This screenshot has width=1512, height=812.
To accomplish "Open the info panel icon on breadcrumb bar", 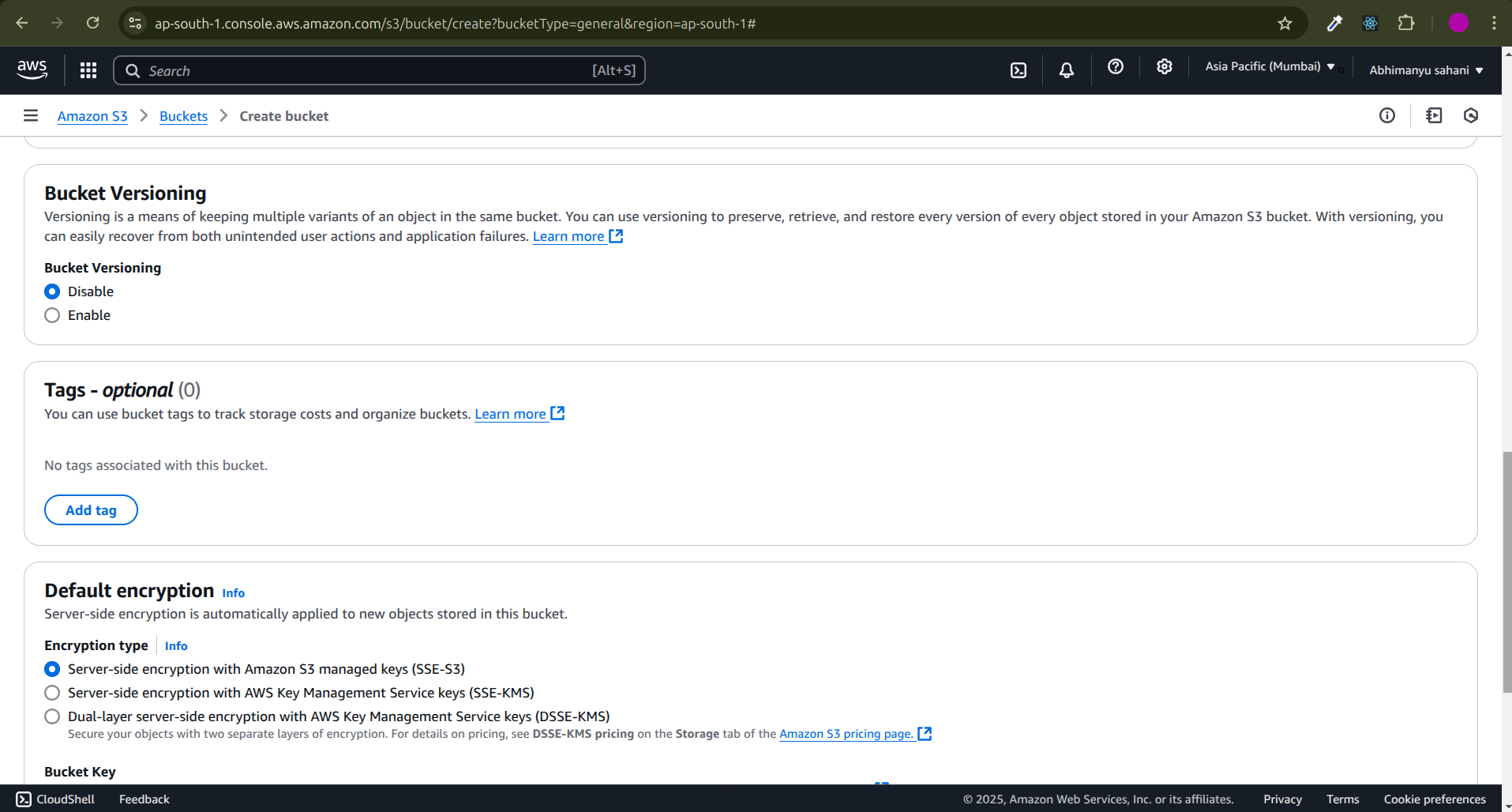I will [x=1387, y=116].
